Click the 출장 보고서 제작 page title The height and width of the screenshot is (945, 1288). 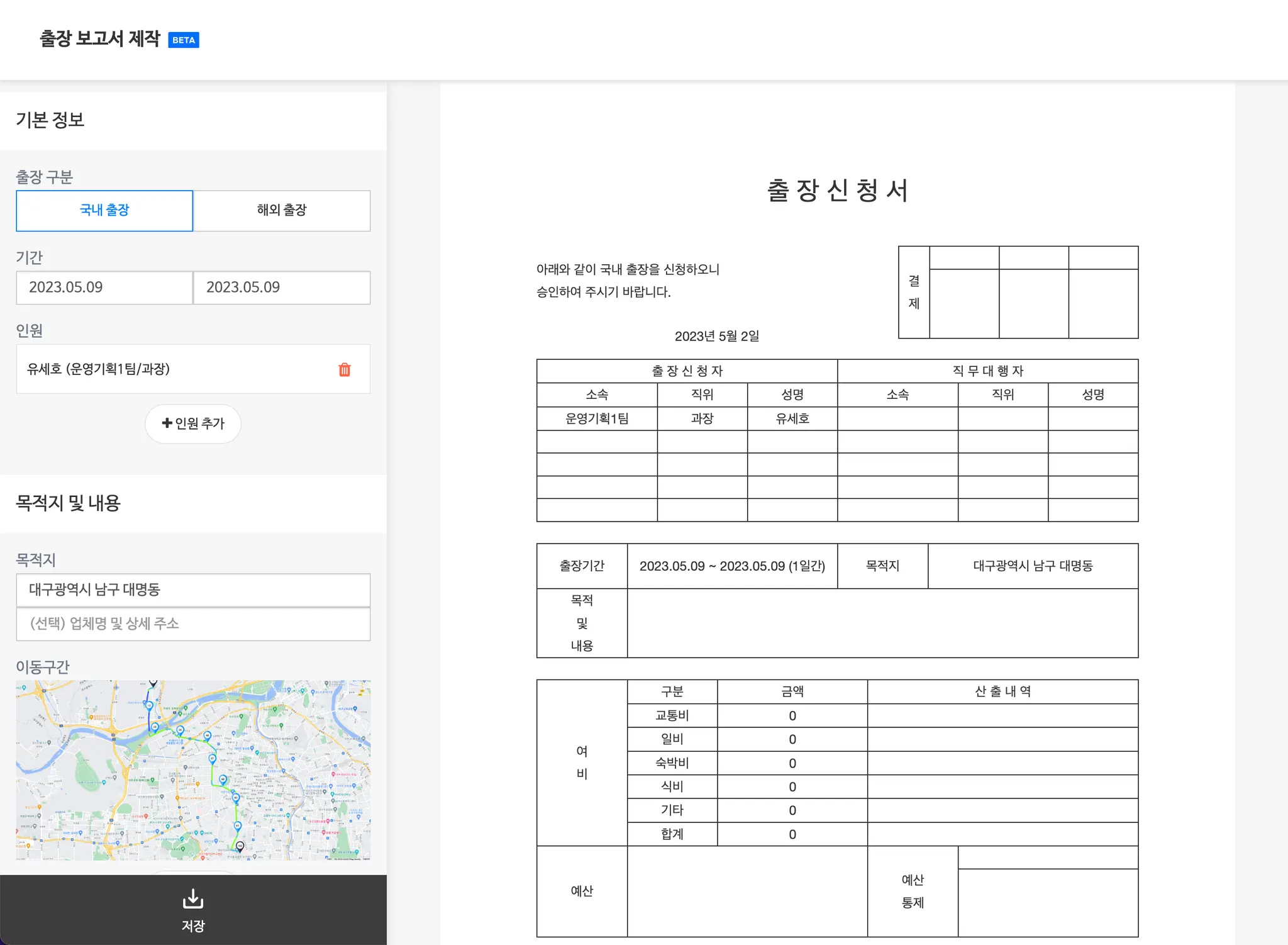(100, 39)
